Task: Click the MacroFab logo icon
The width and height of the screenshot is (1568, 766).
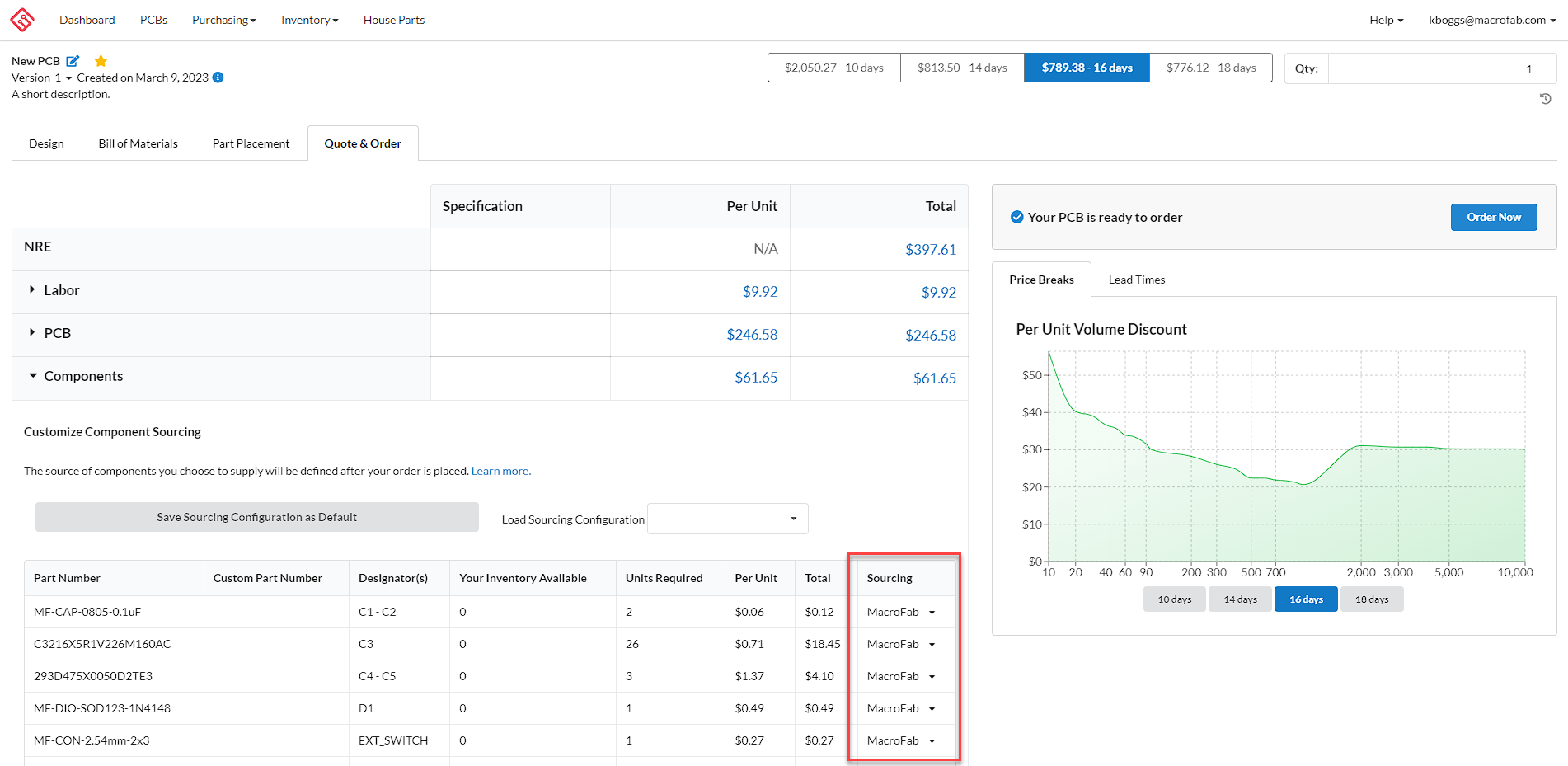Action: pyautogui.click(x=22, y=19)
